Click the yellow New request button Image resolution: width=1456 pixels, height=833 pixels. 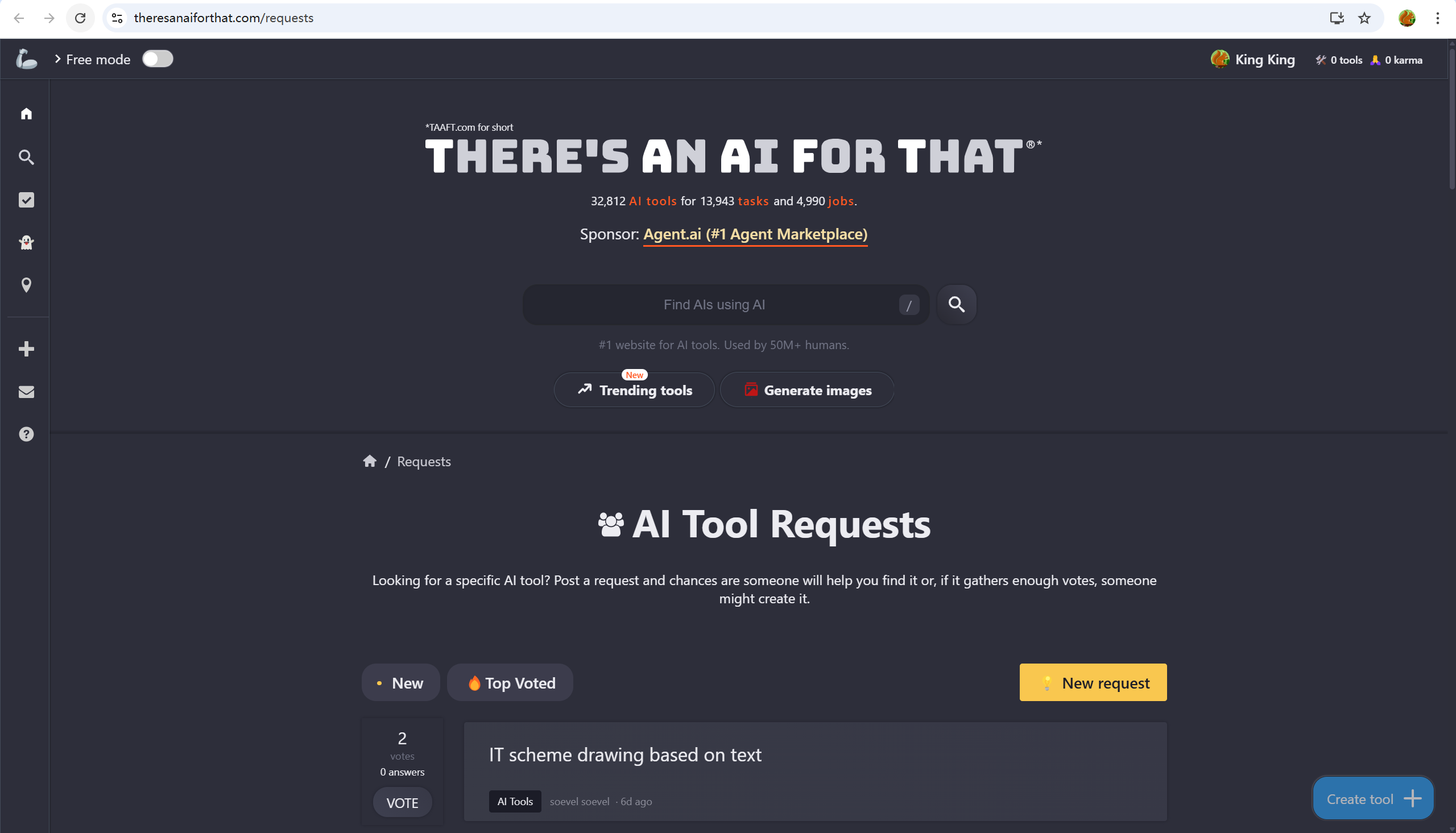1093,682
